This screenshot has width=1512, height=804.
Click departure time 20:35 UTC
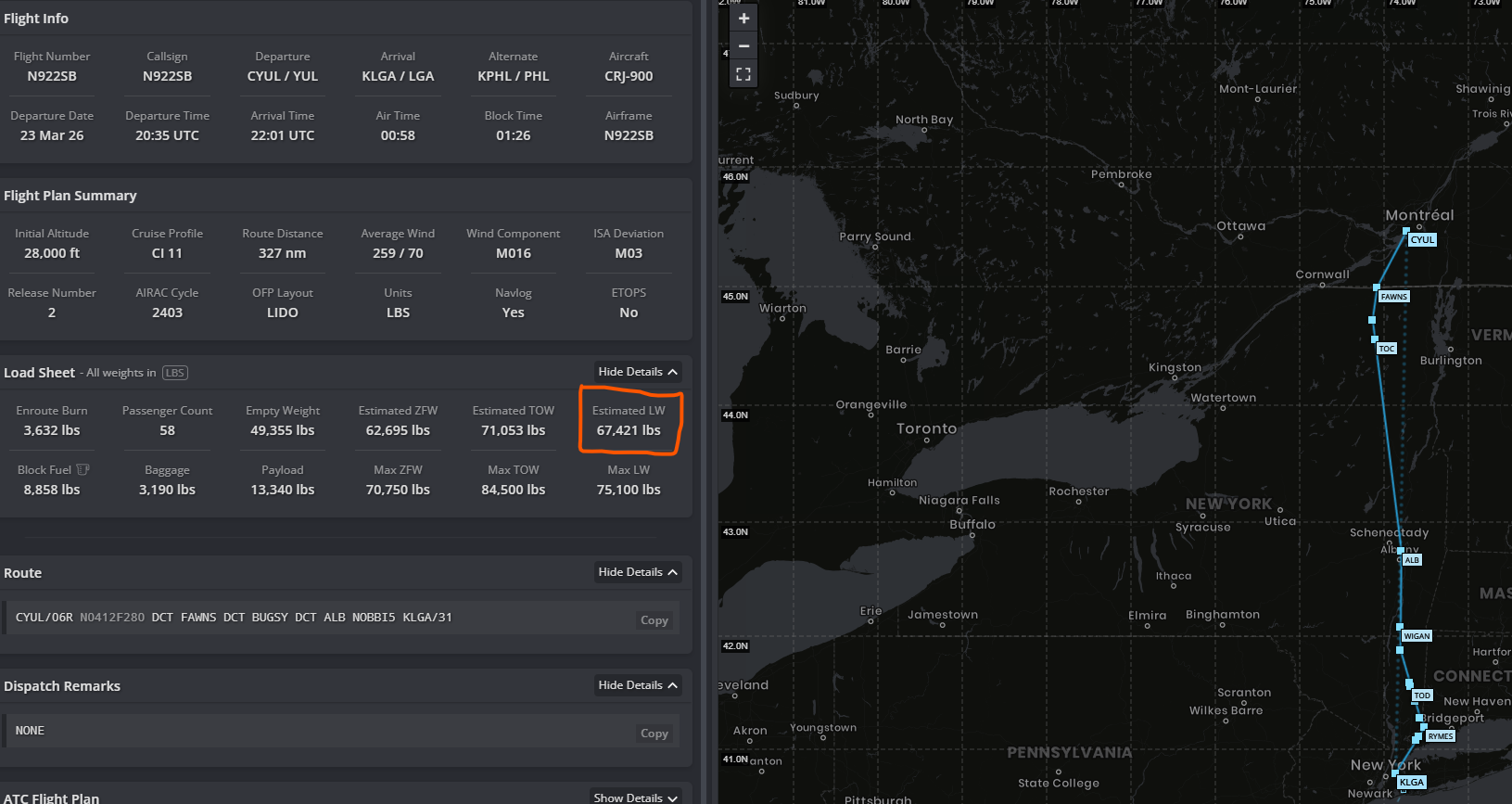(167, 135)
